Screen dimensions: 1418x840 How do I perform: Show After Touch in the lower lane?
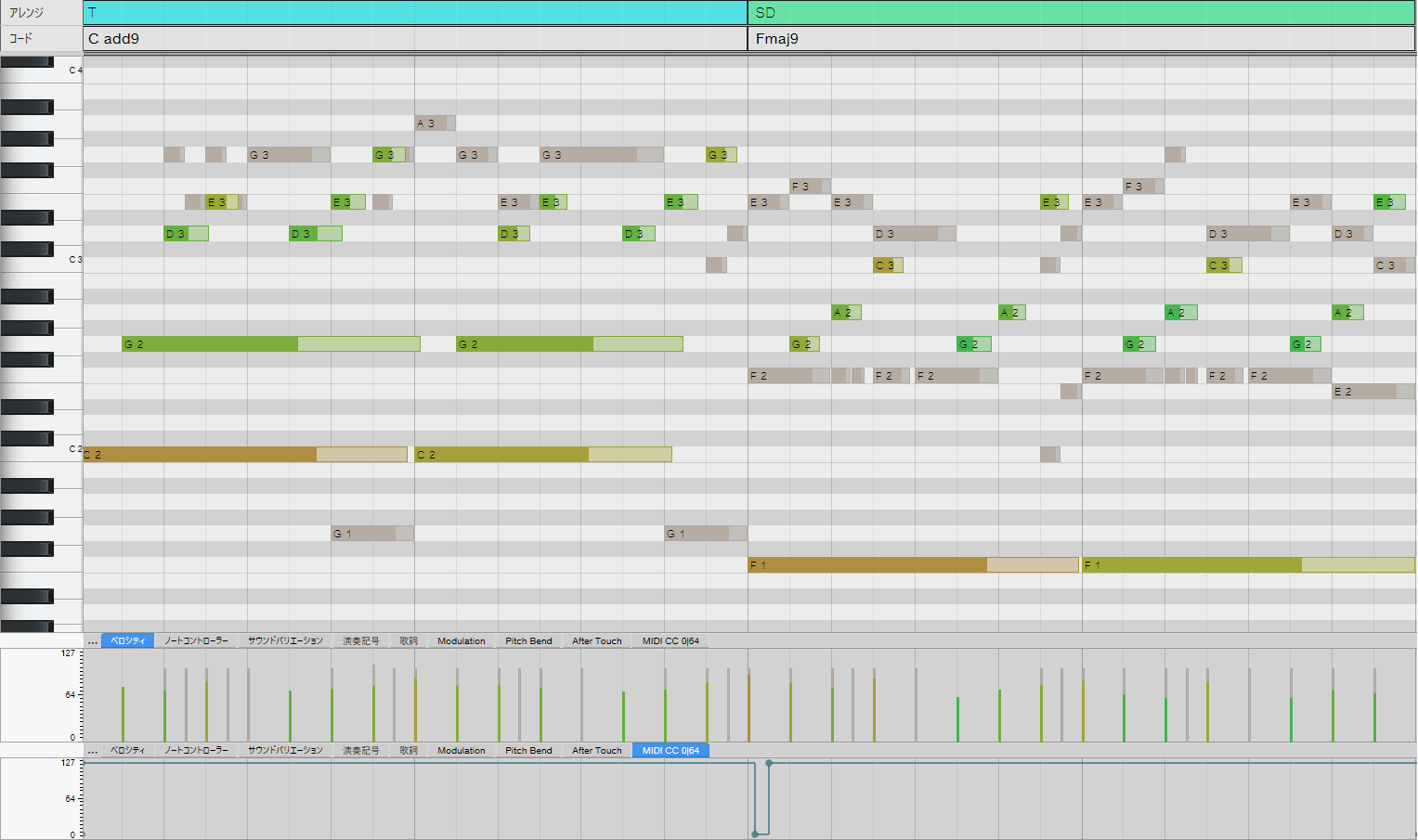pos(597,750)
